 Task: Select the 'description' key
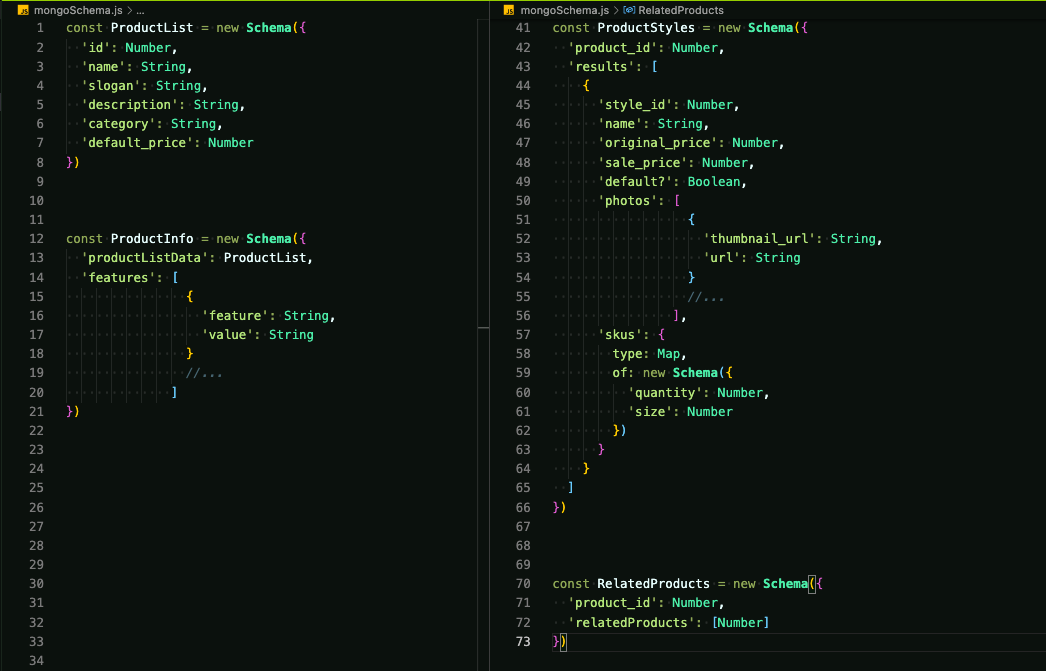pyautogui.click(x=129, y=105)
